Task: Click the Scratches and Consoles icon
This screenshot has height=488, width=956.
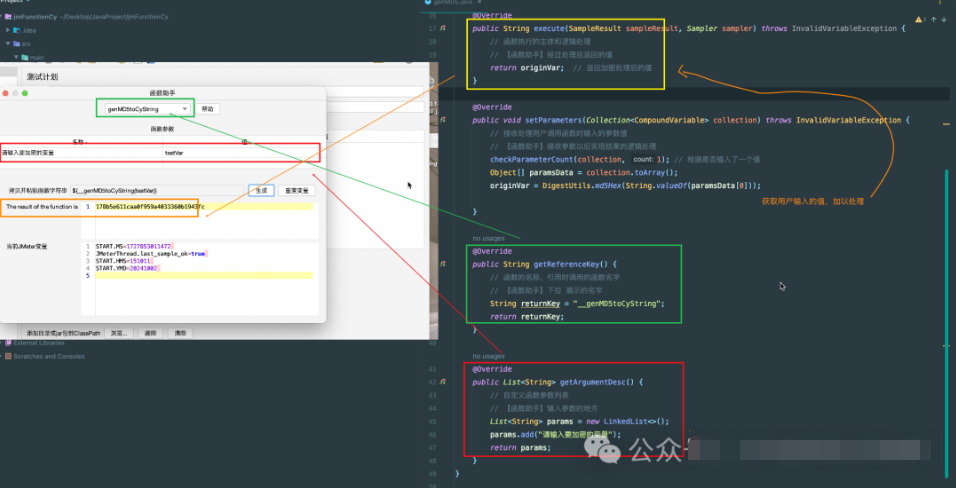Action: tap(9, 356)
